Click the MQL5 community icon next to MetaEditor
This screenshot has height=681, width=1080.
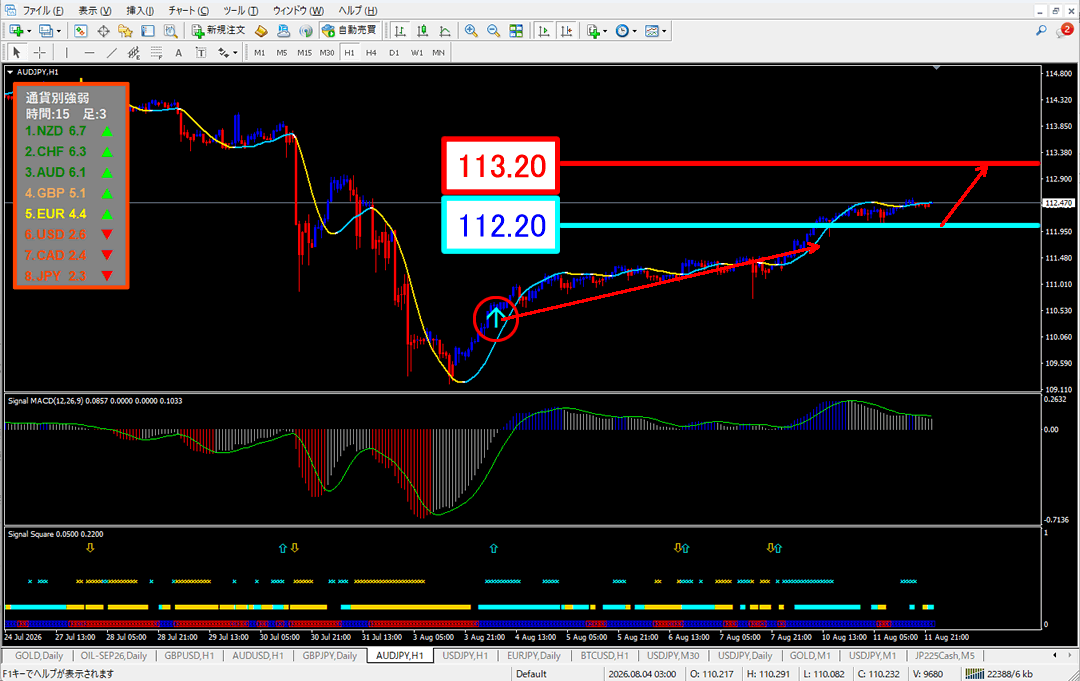pyautogui.click(x=283, y=31)
